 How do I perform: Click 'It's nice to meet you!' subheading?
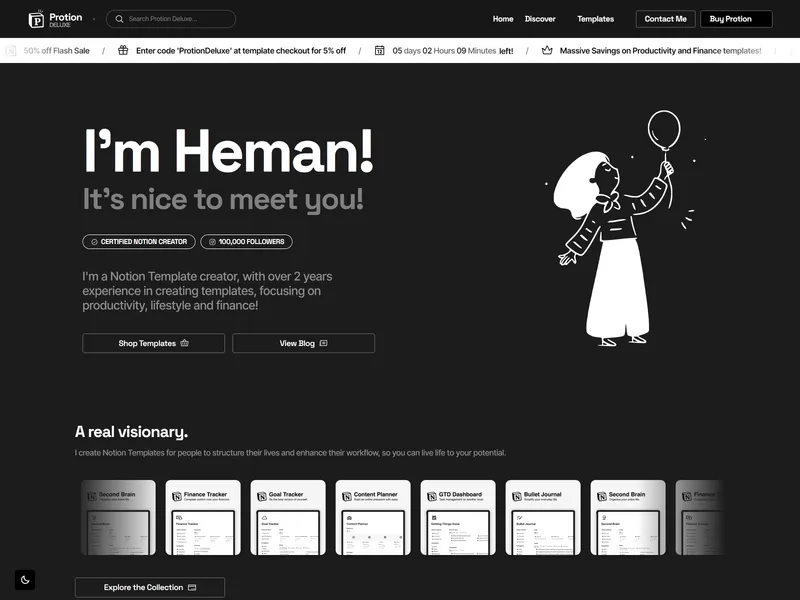(223, 199)
